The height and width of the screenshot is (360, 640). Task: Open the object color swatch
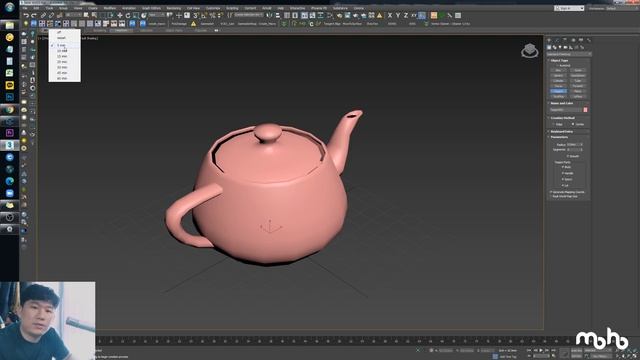click(585, 109)
